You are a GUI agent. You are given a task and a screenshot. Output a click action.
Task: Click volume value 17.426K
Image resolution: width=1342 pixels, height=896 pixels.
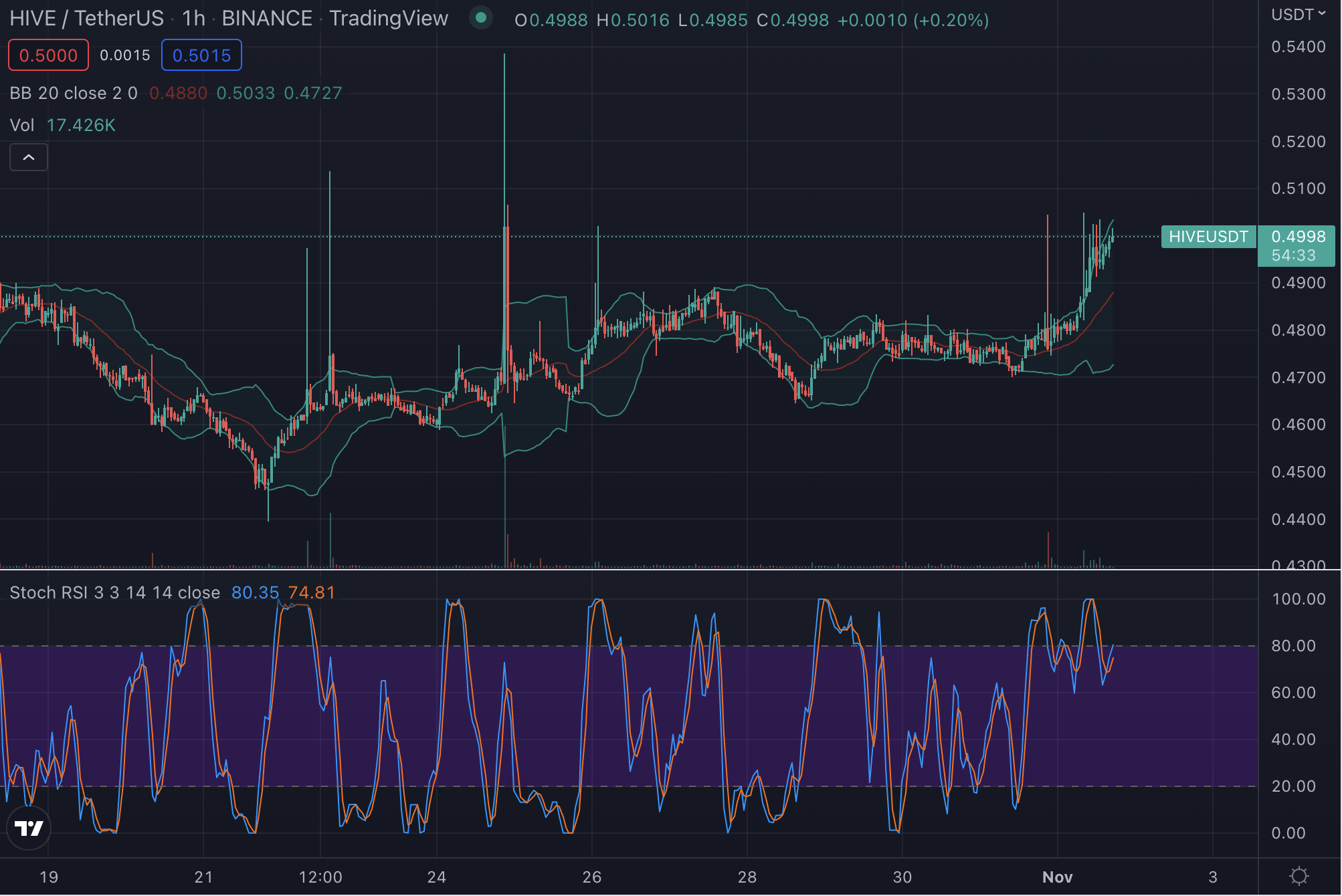81,125
